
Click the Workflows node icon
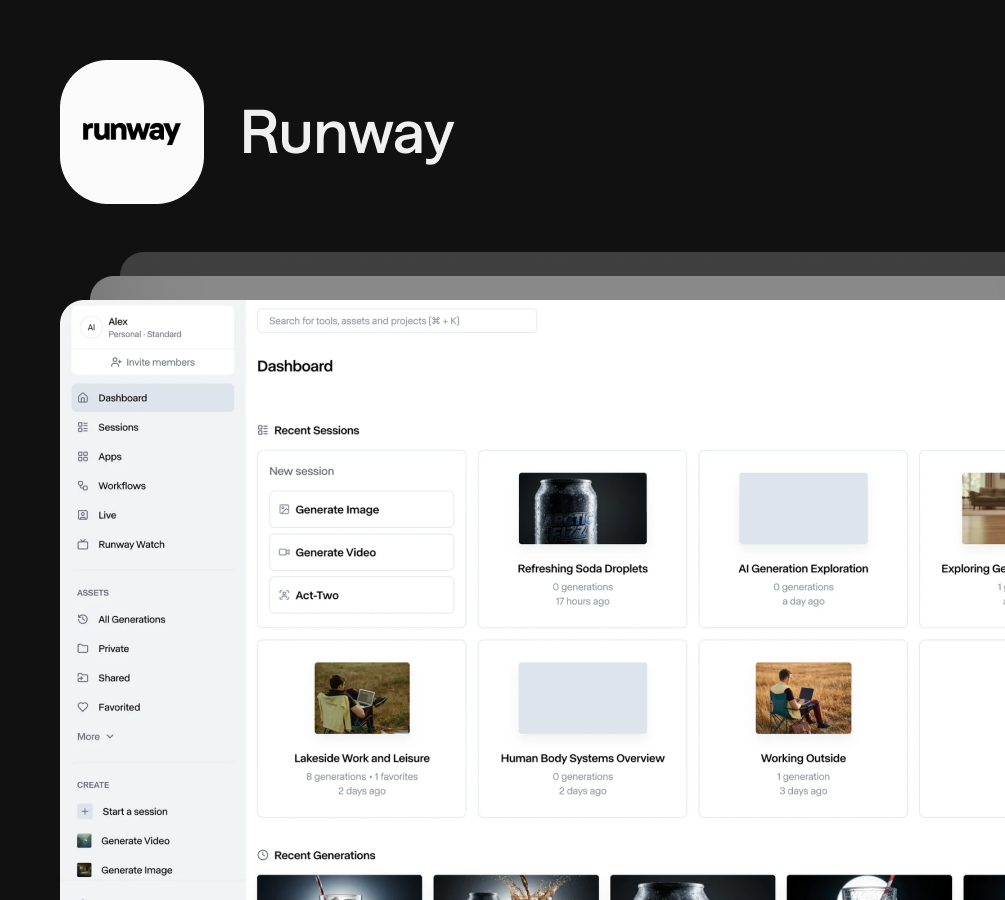click(83, 485)
